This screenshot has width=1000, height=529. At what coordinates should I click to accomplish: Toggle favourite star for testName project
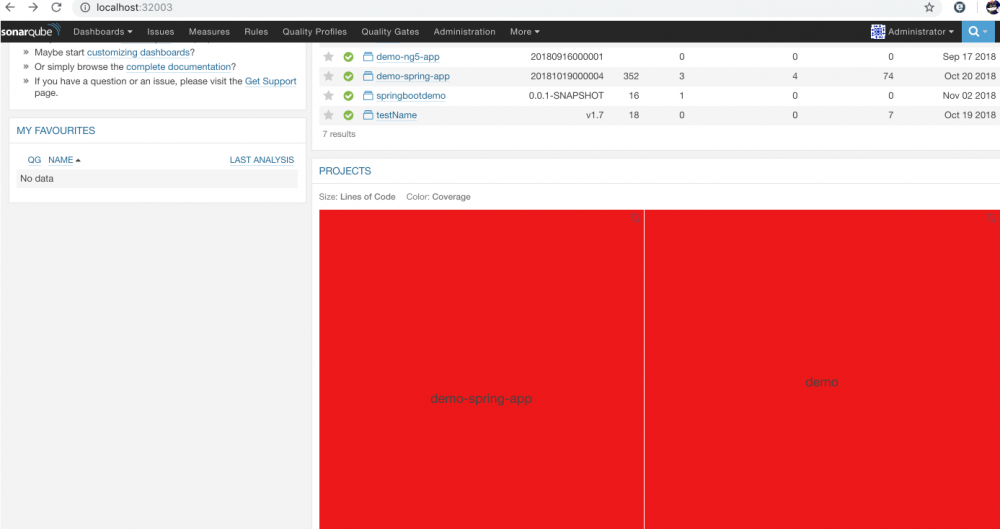328,115
